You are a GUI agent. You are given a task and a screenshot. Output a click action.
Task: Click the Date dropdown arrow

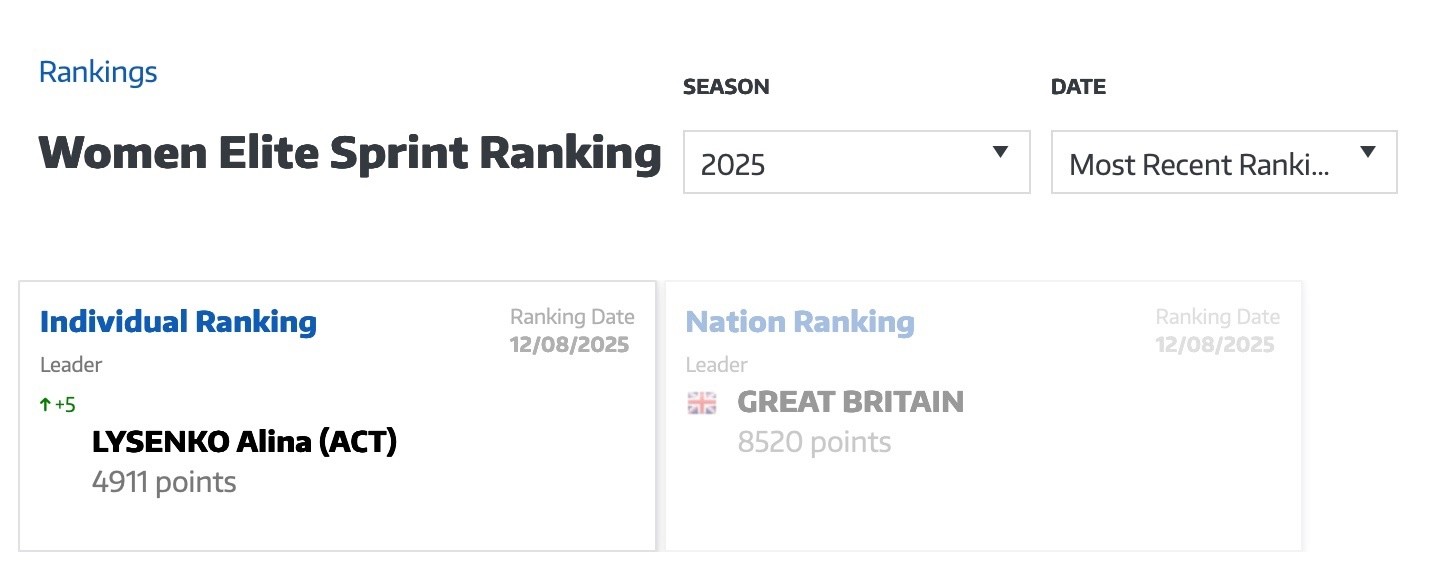pyautogui.click(x=1368, y=153)
